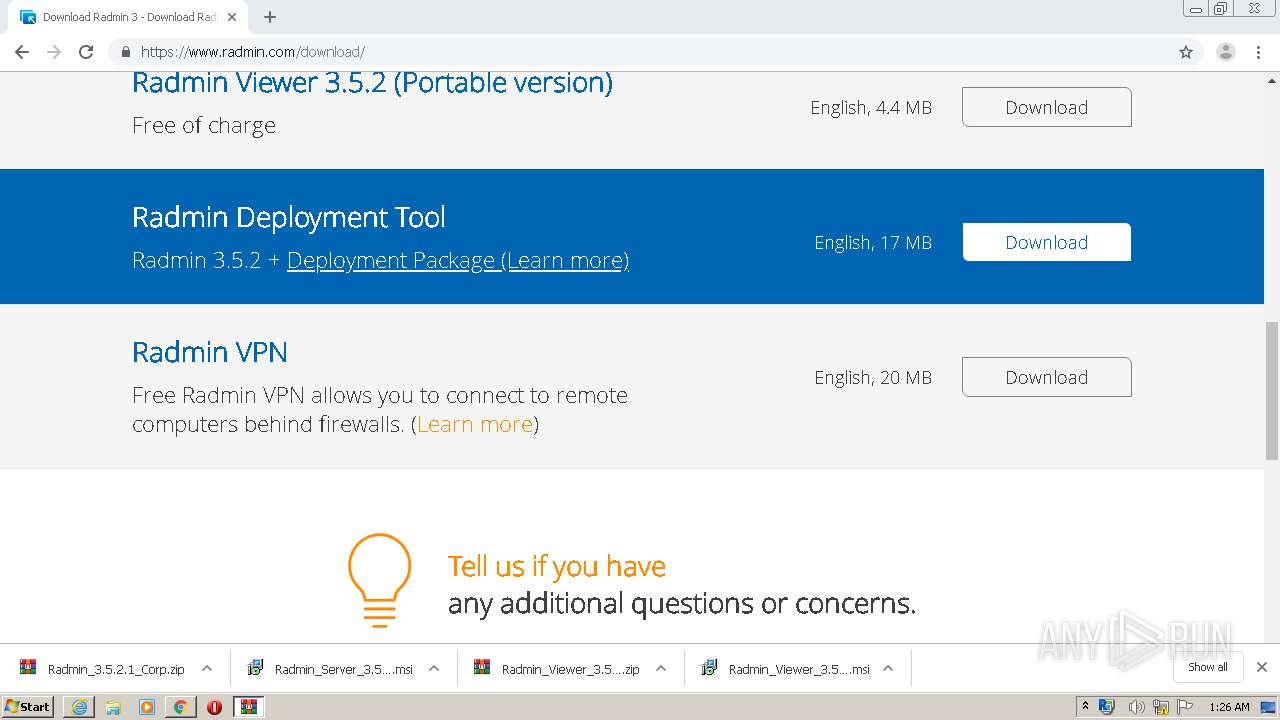
Task: Download Radmin VPN
Action: (1046, 377)
